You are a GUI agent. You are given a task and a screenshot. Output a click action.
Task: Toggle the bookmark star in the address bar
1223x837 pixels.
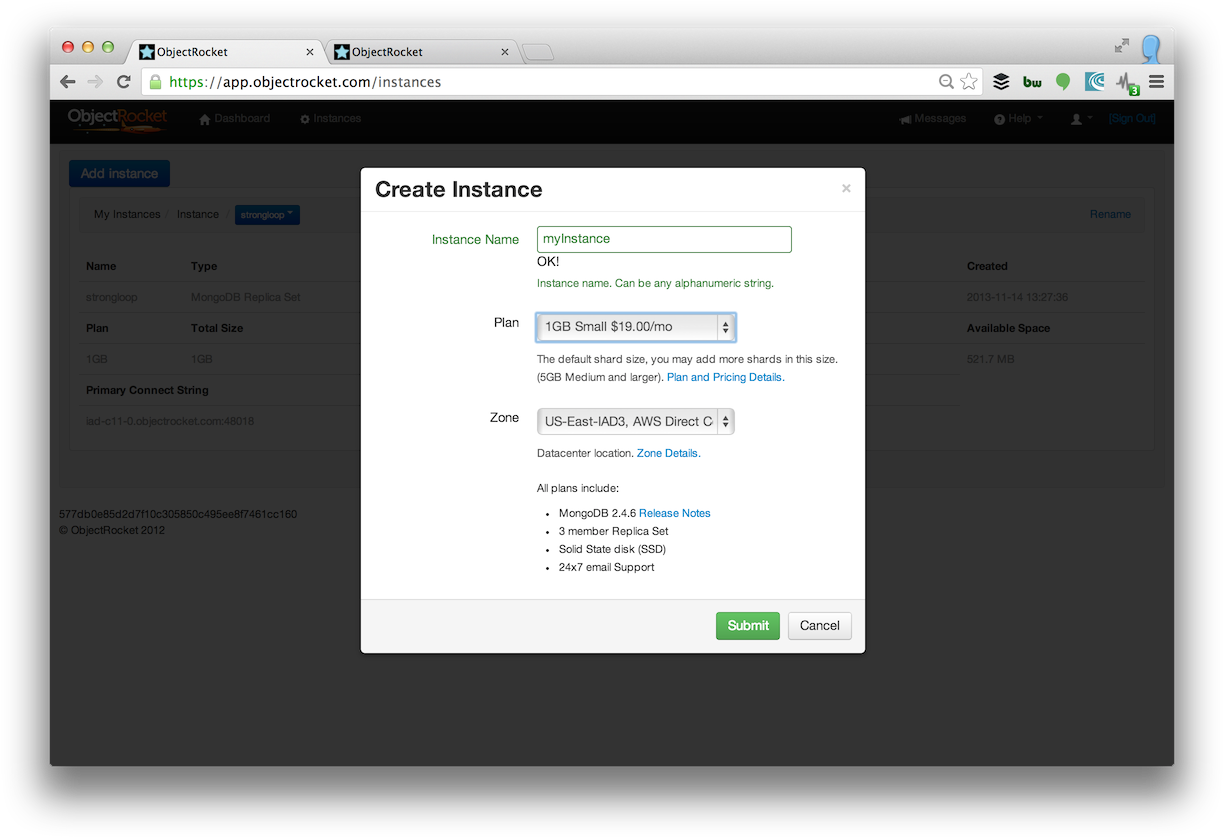967,81
